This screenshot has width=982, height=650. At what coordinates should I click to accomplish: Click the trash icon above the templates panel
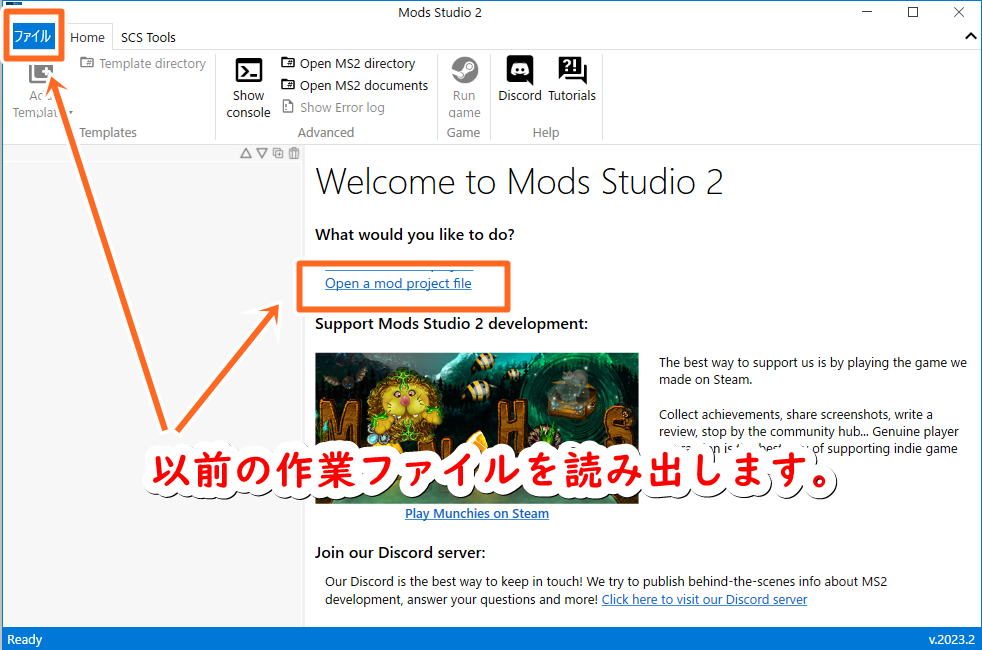point(293,153)
